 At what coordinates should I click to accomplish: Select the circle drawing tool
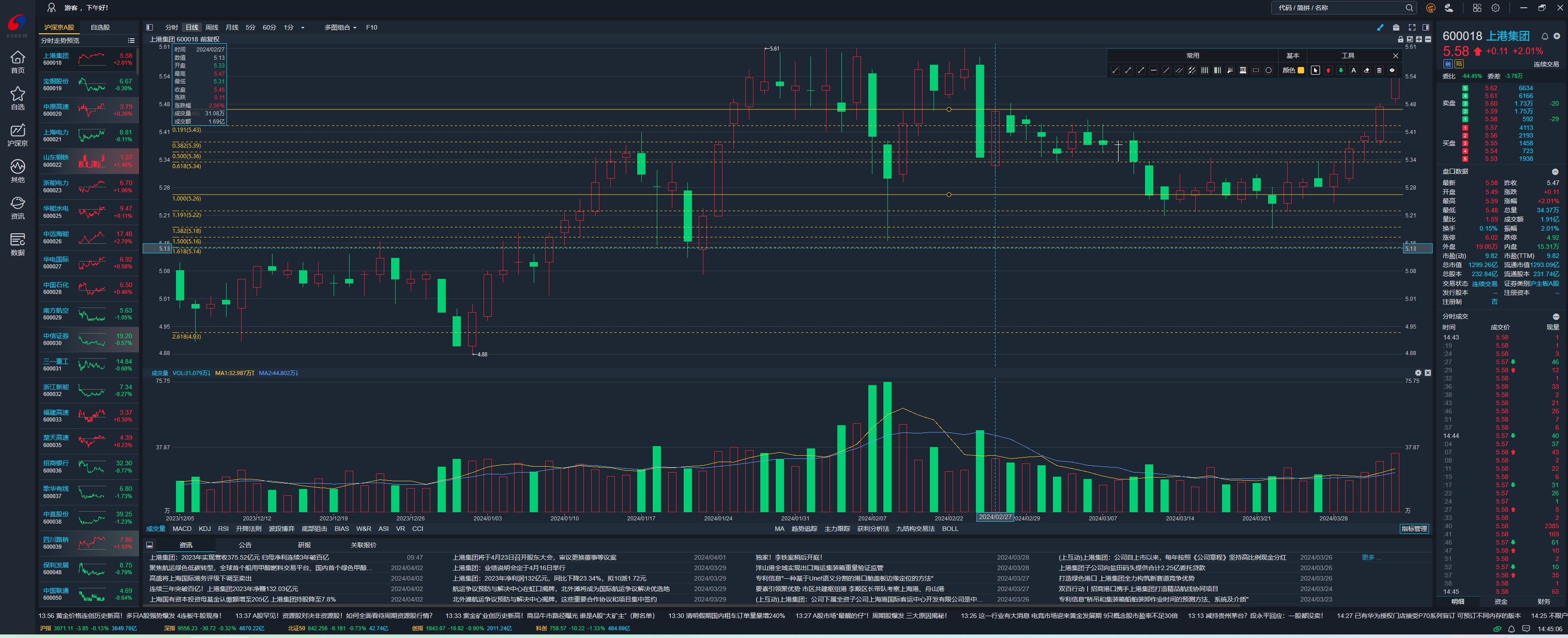click(1269, 70)
